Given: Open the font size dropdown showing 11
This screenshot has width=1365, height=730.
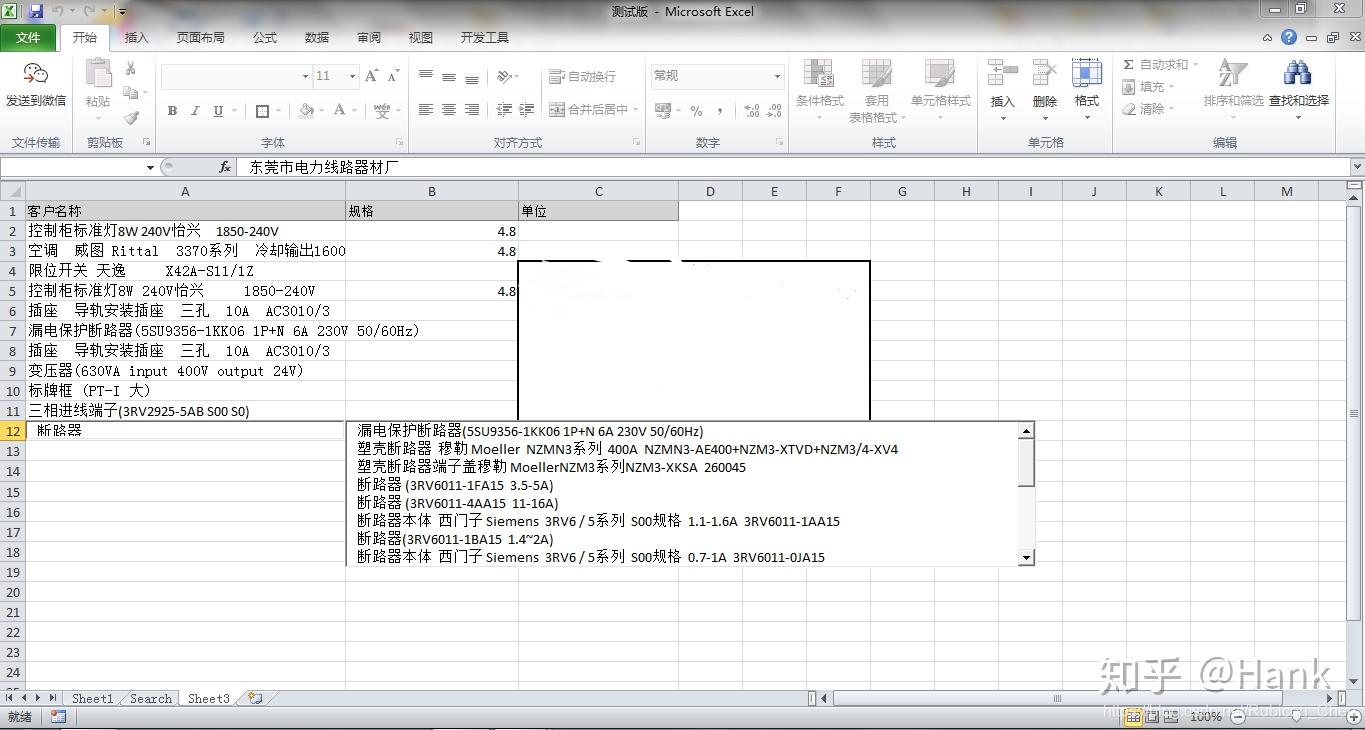Looking at the screenshot, I should click(x=352, y=76).
